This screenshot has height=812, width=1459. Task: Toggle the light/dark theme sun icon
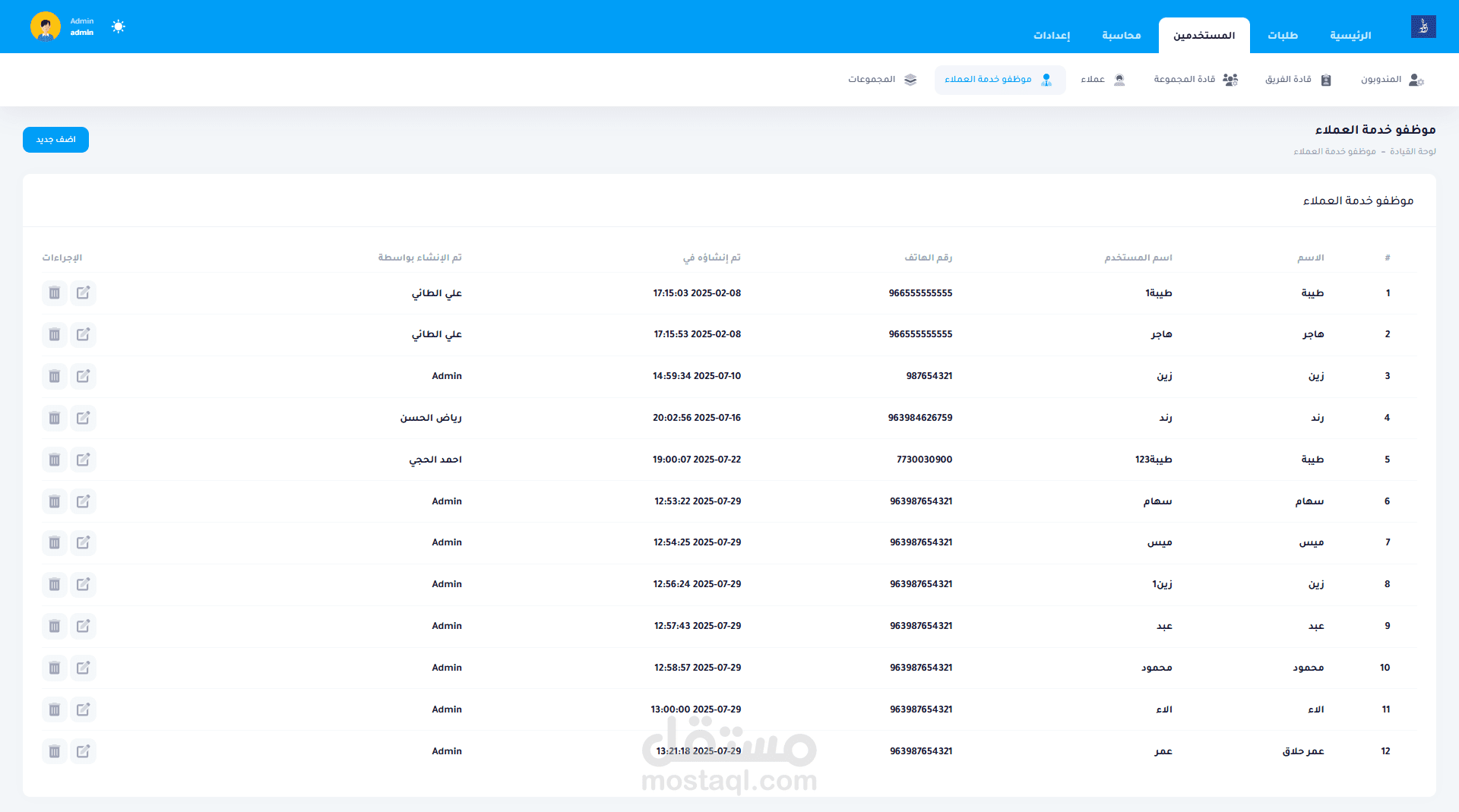[x=119, y=27]
